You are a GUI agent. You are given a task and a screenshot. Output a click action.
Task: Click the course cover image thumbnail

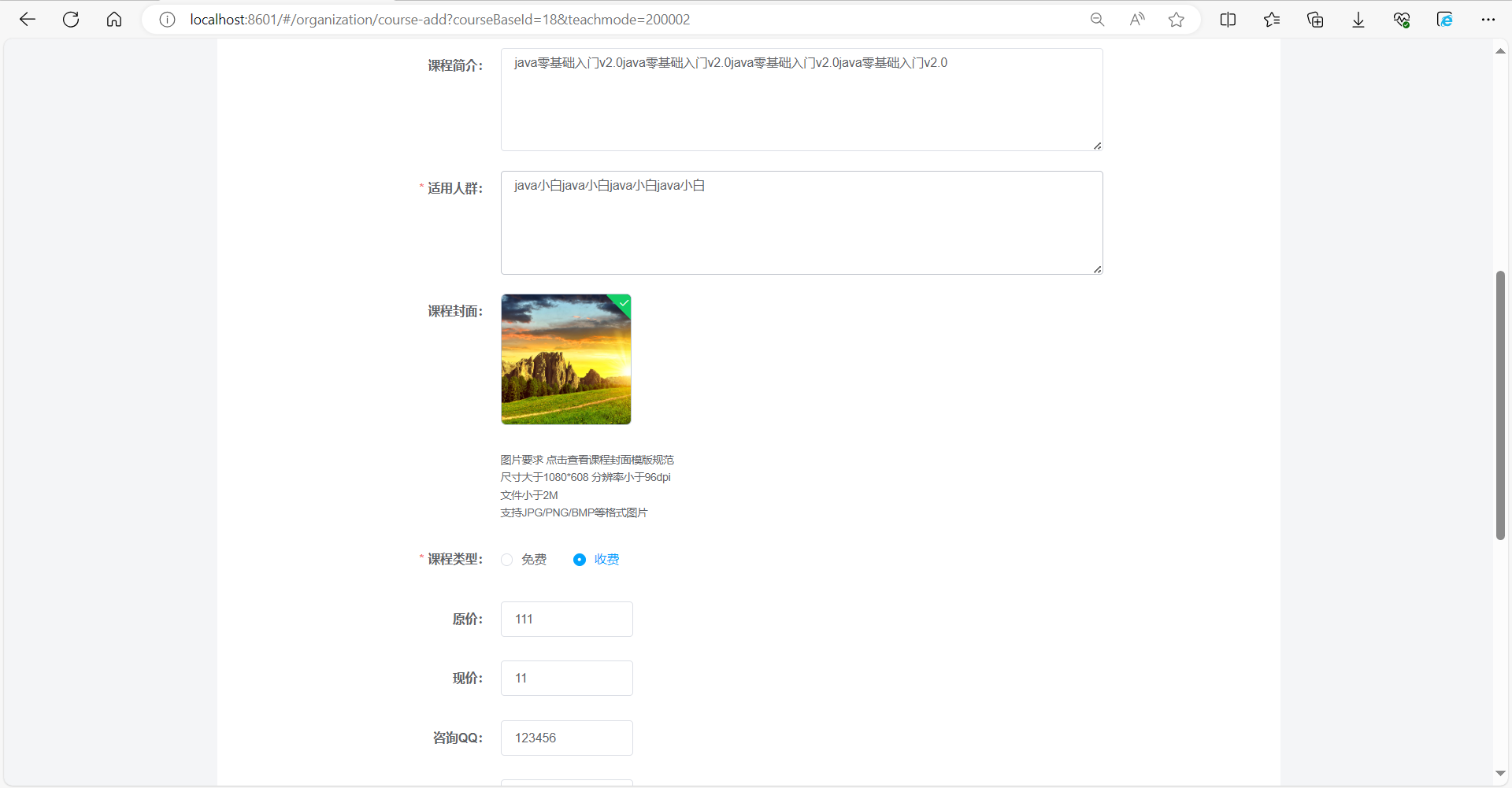[x=566, y=360]
